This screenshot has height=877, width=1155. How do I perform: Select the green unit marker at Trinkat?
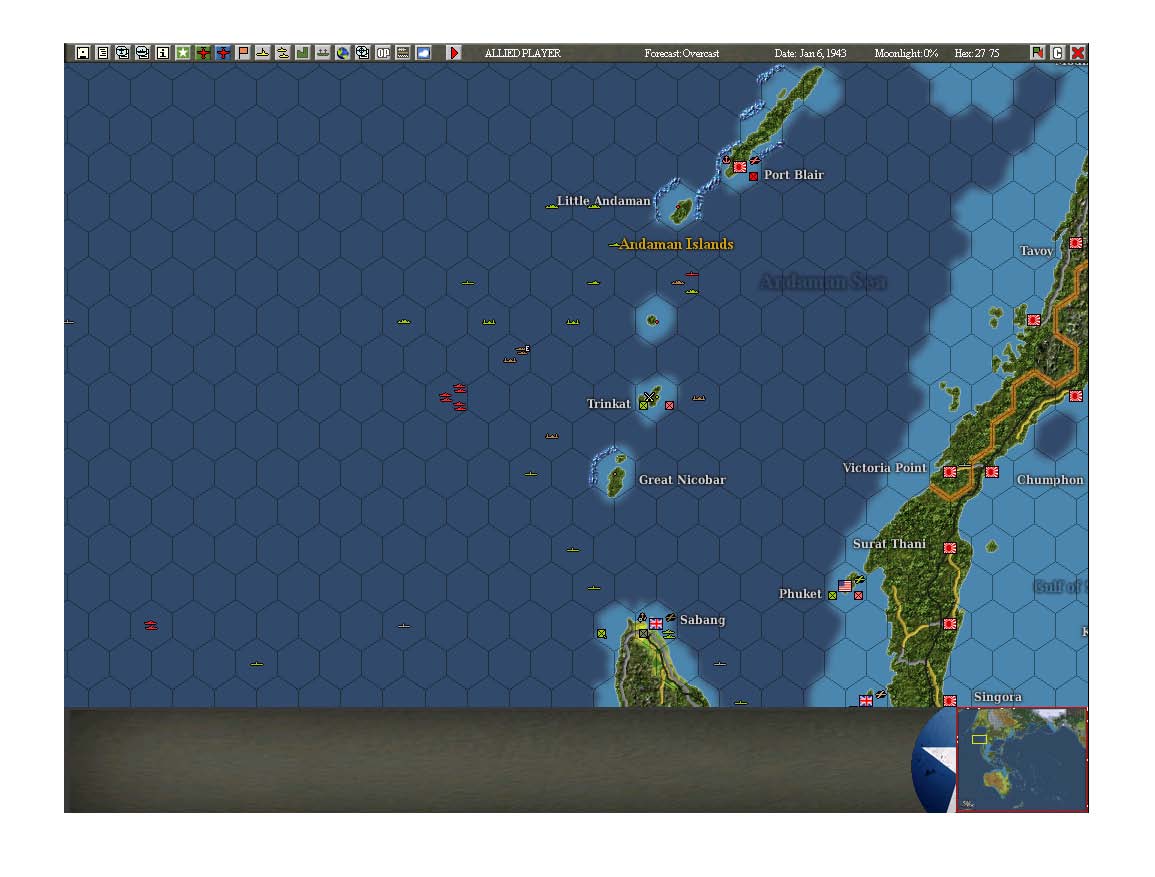[643, 406]
